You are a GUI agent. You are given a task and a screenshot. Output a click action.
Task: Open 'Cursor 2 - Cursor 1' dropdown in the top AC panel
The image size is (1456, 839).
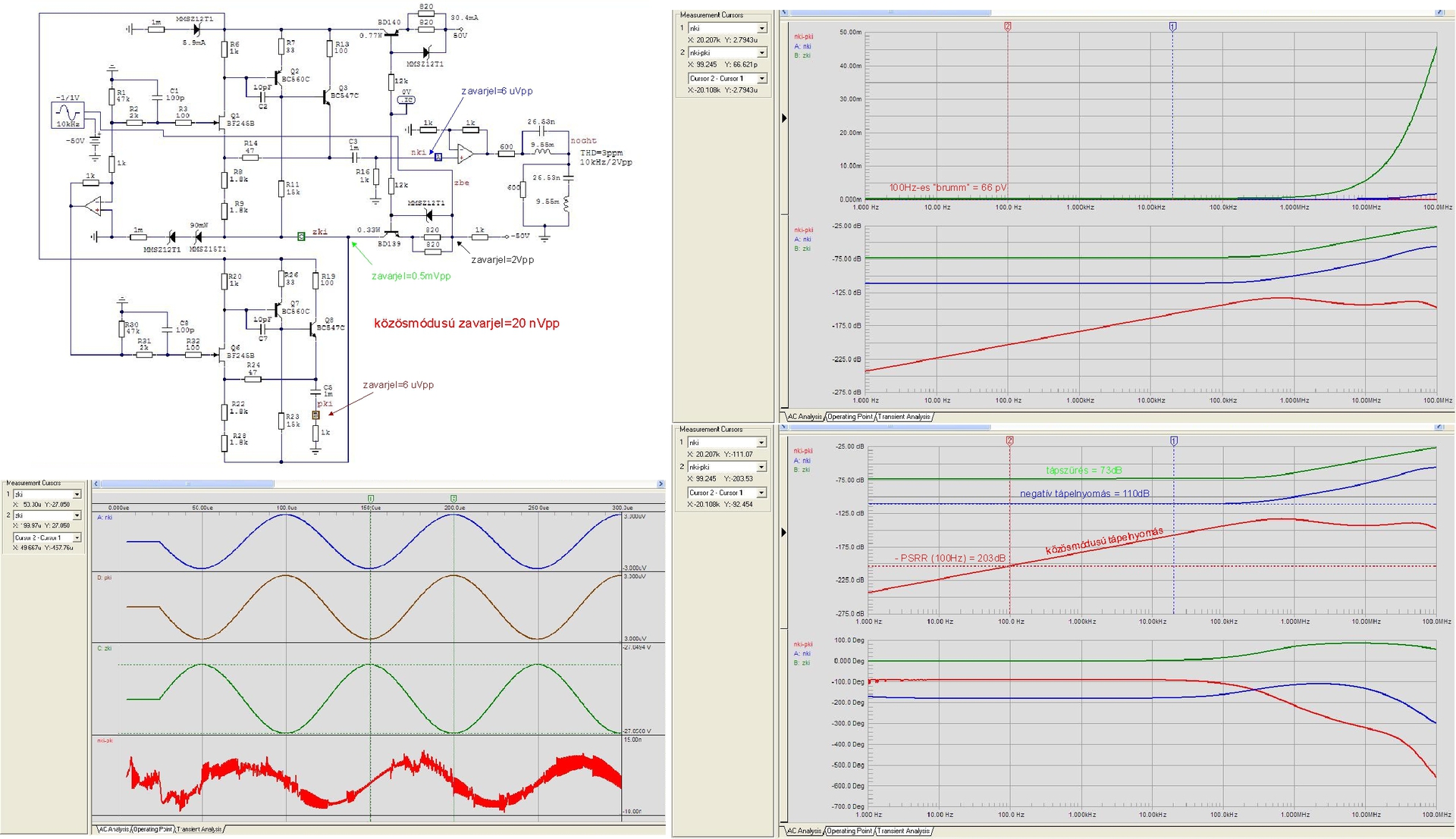(x=762, y=78)
